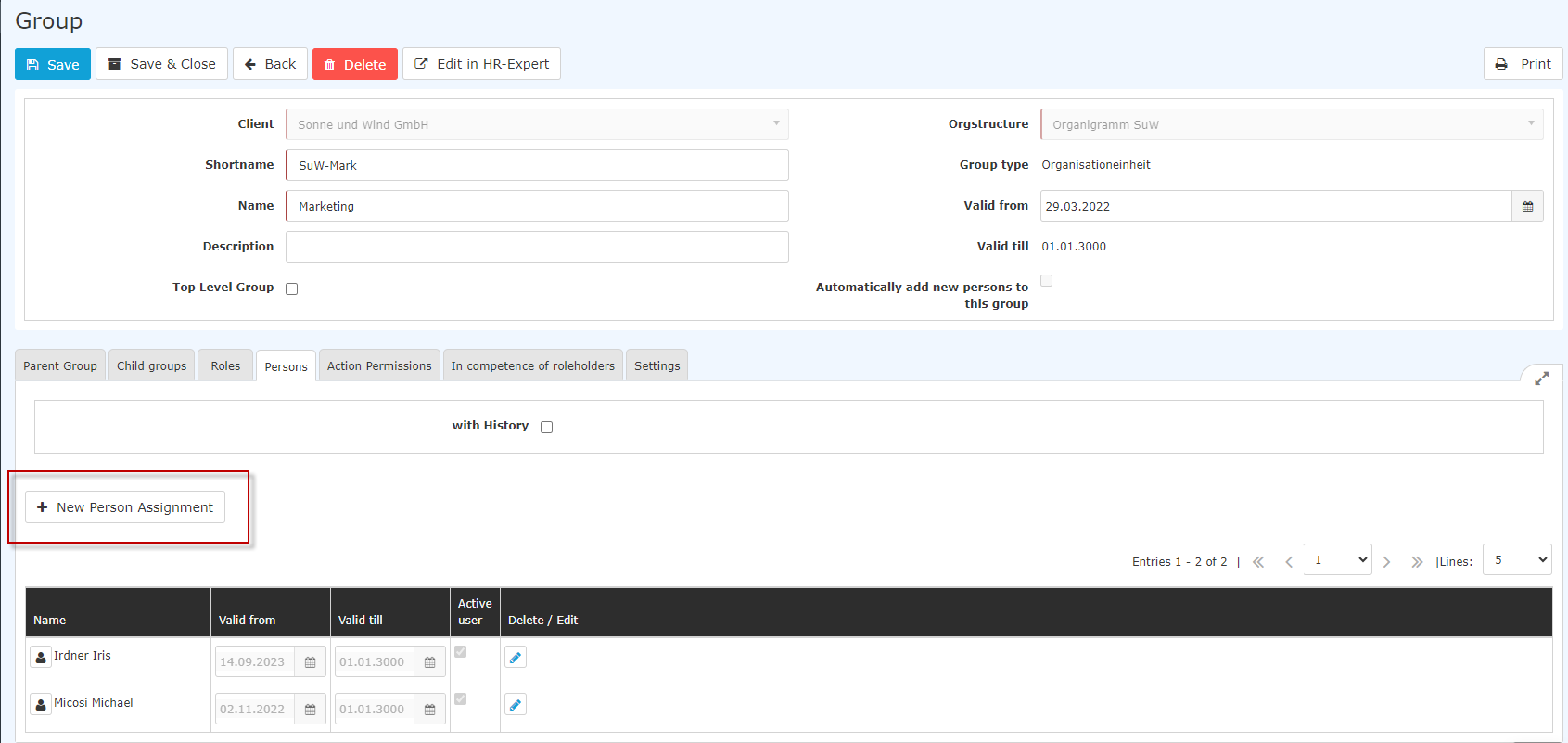Jump to the last page of entries

pos(1417,562)
